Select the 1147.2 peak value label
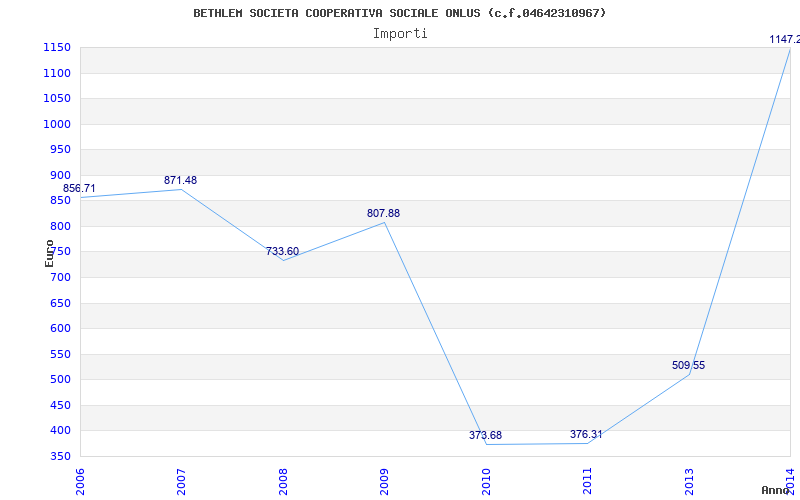 pos(785,39)
